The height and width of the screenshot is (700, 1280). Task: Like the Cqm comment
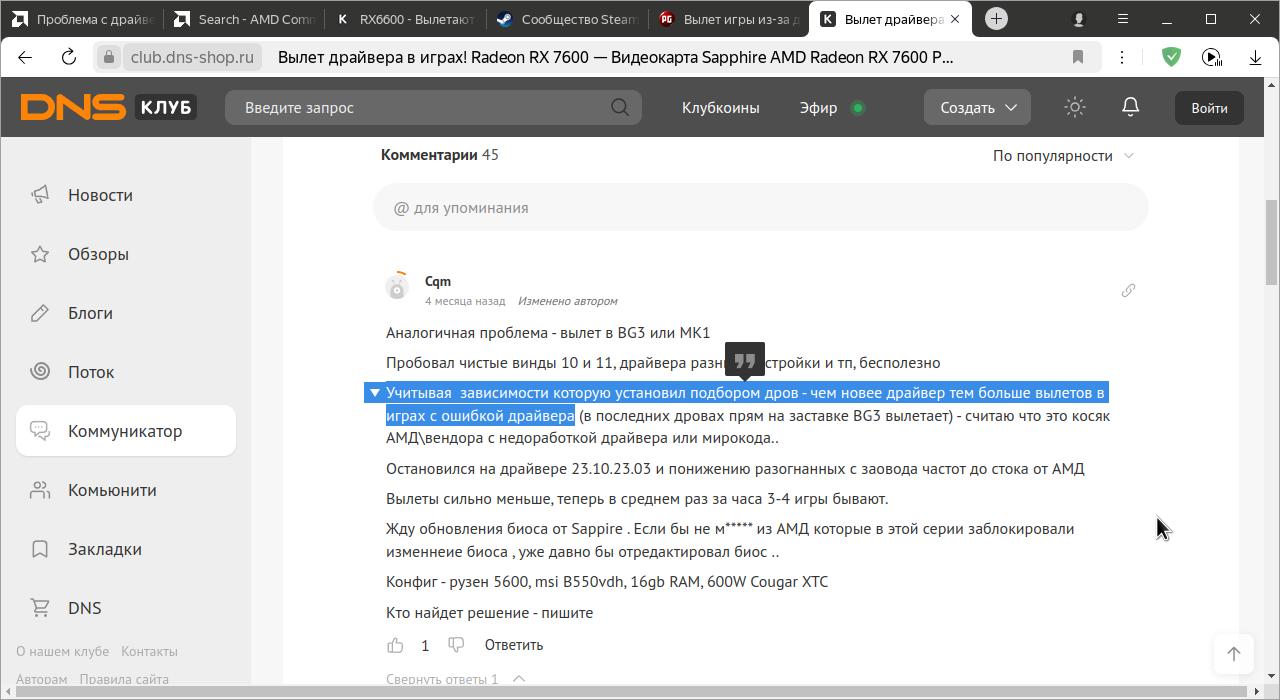click(x=396, y=645)
